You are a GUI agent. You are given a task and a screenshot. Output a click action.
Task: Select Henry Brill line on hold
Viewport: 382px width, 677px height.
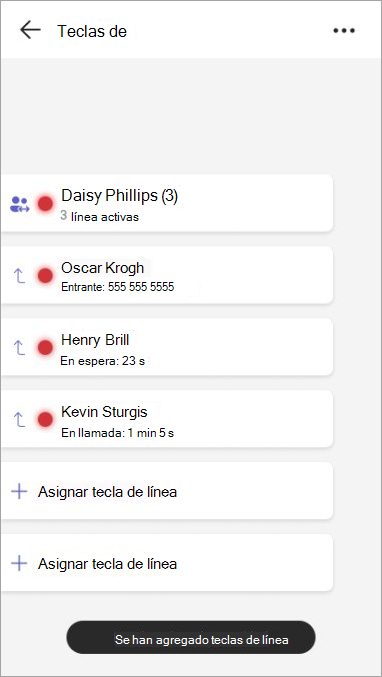coord(167,347)
